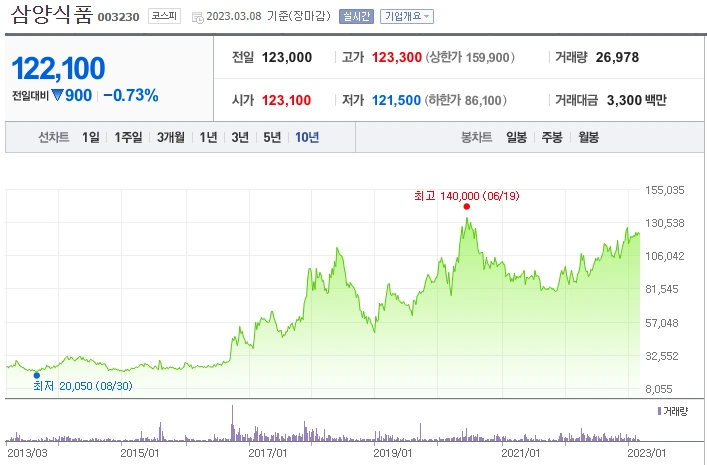Image resolution: width=707 pixels, height=465 pixels.
Task: Switch to 일봉 candle chart
Action: coord(516,137)
